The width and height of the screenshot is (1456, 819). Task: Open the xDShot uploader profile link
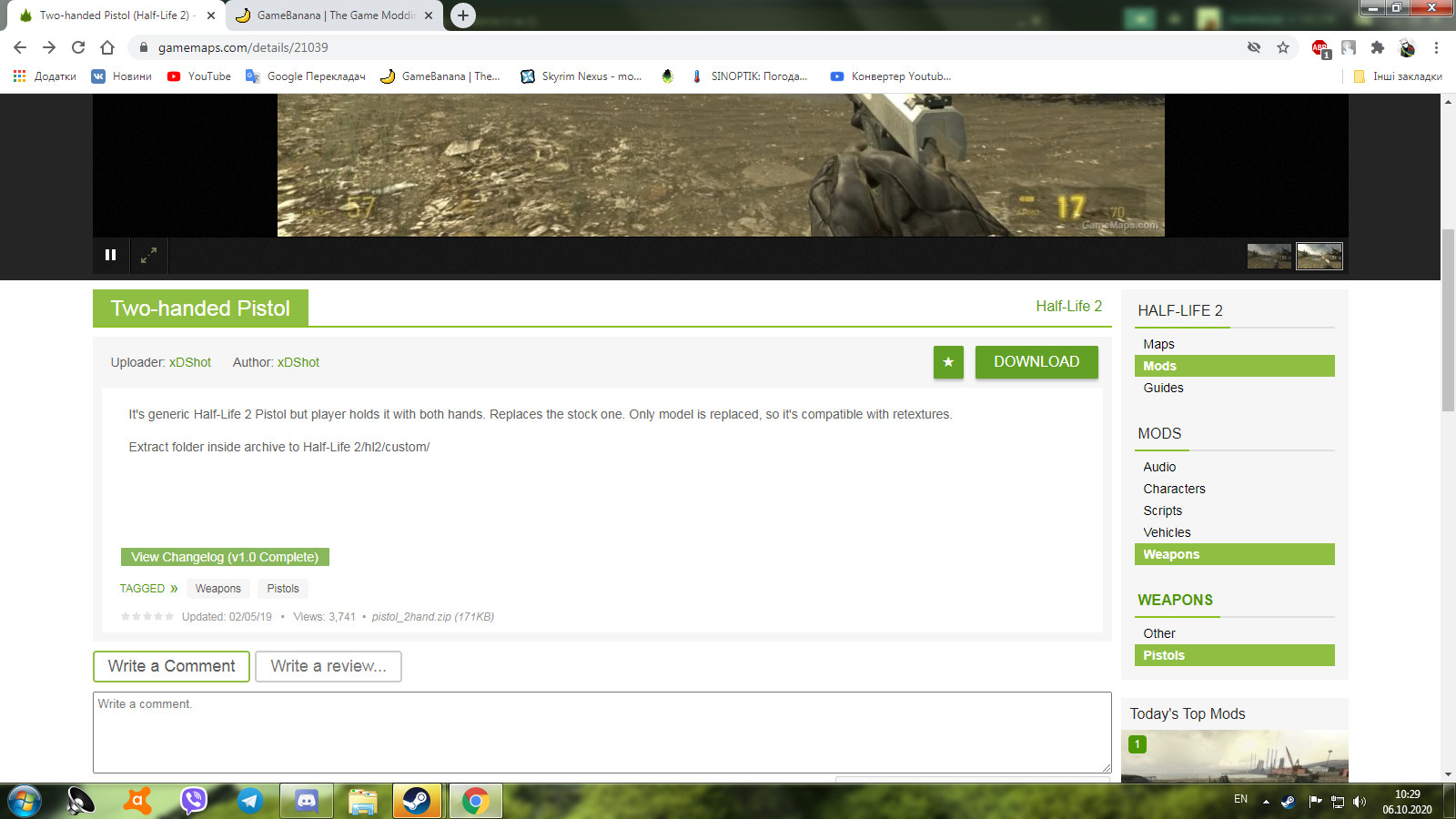point(190,362)
